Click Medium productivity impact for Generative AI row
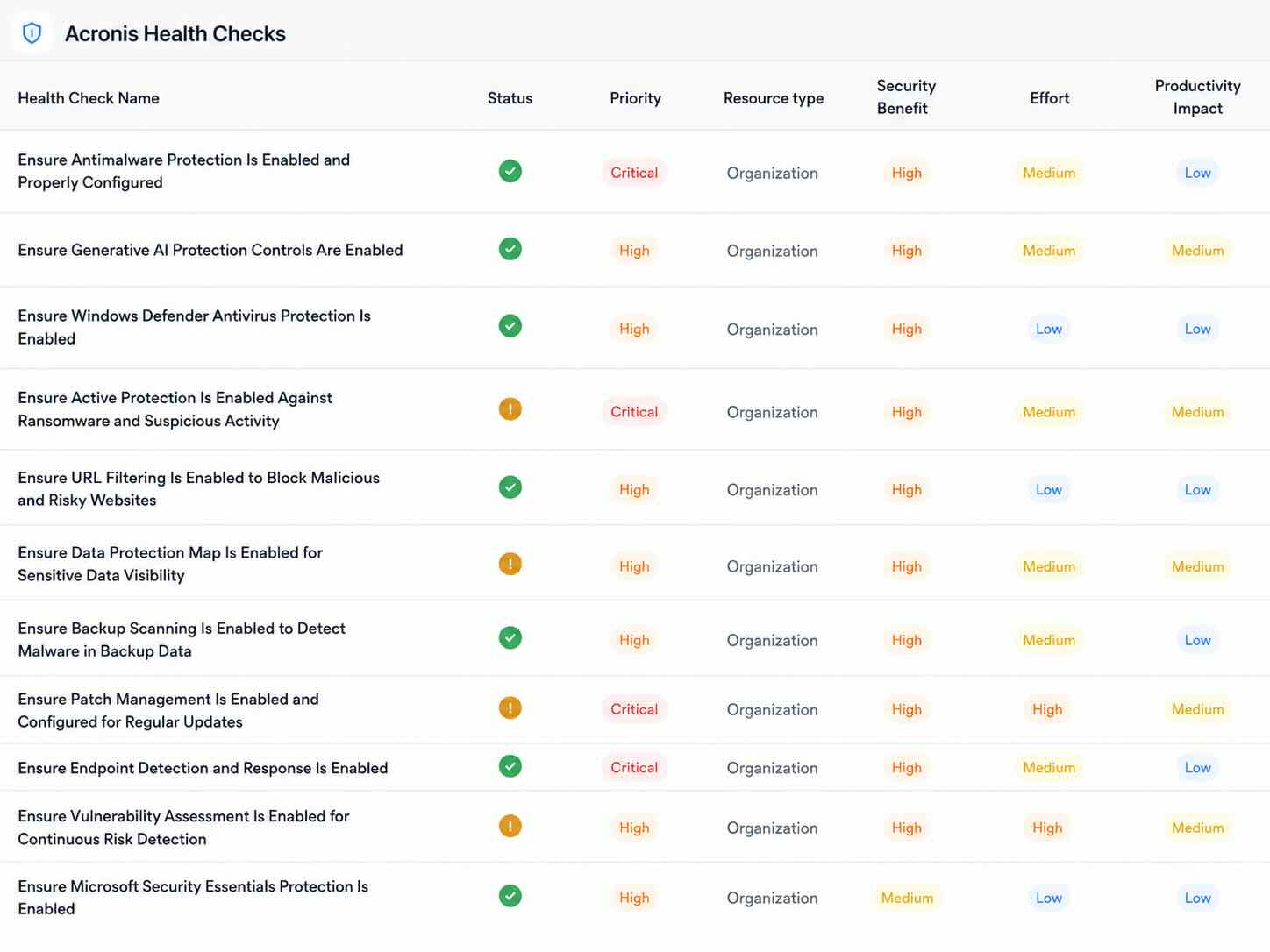 pos(1198,251)
